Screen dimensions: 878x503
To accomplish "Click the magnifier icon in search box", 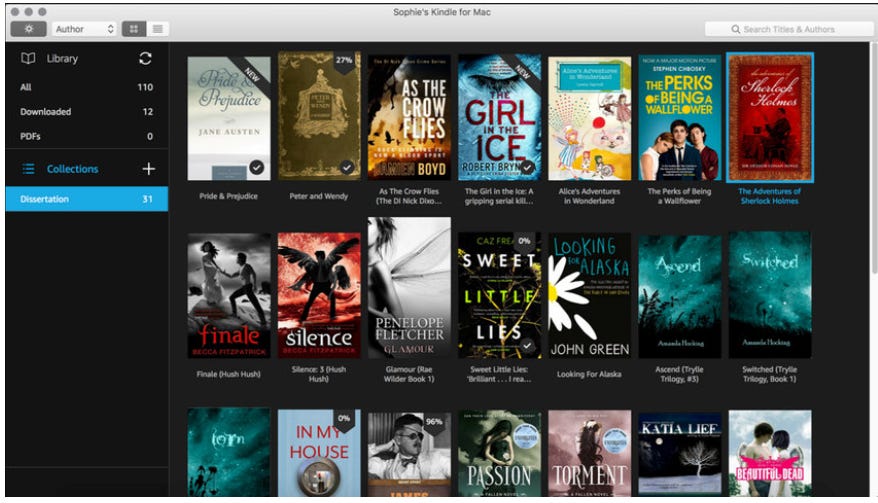I will pos(736,29).
